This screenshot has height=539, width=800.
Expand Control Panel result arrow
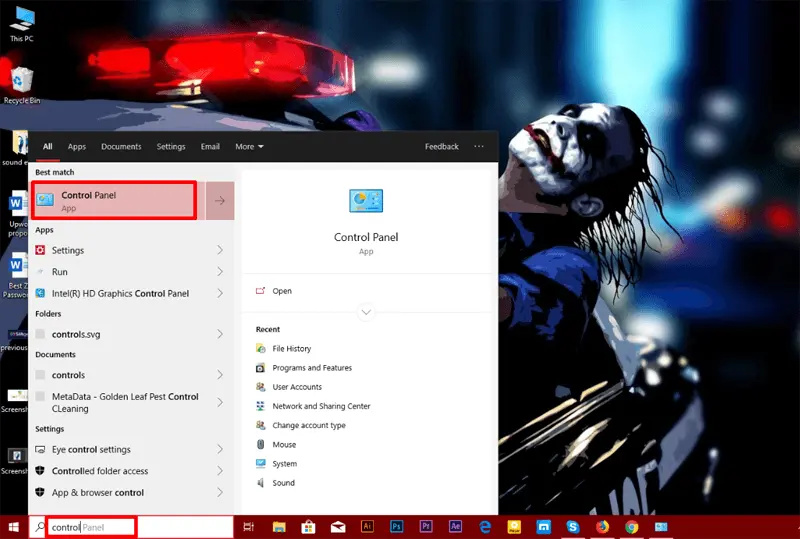tap(220, 201)
